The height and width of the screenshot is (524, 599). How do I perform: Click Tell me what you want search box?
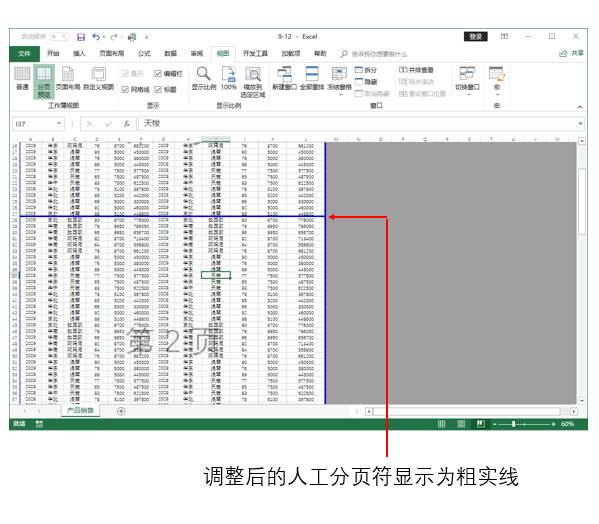tap(374, 54)
